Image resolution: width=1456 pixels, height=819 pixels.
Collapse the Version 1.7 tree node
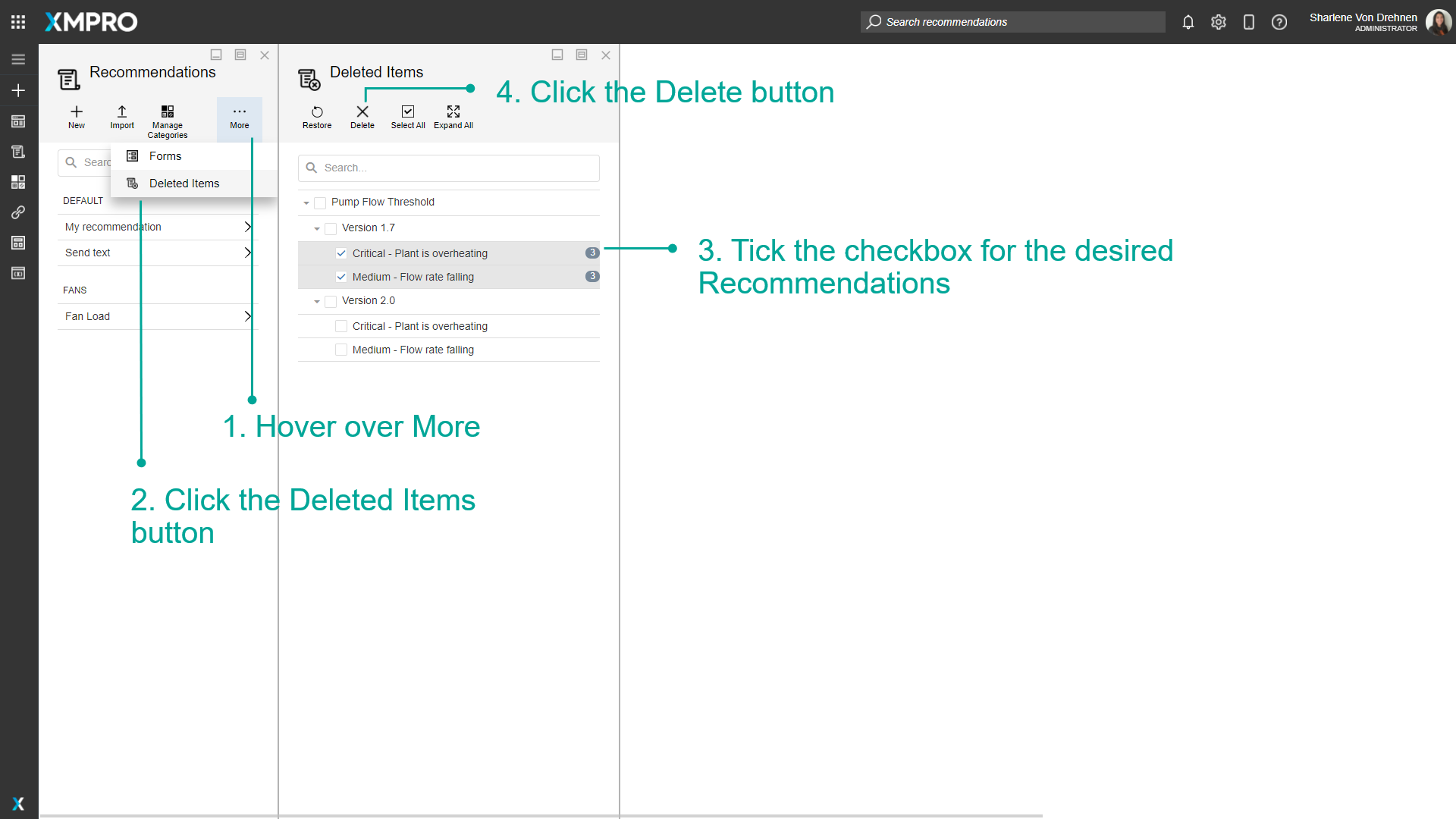(317, 227)
